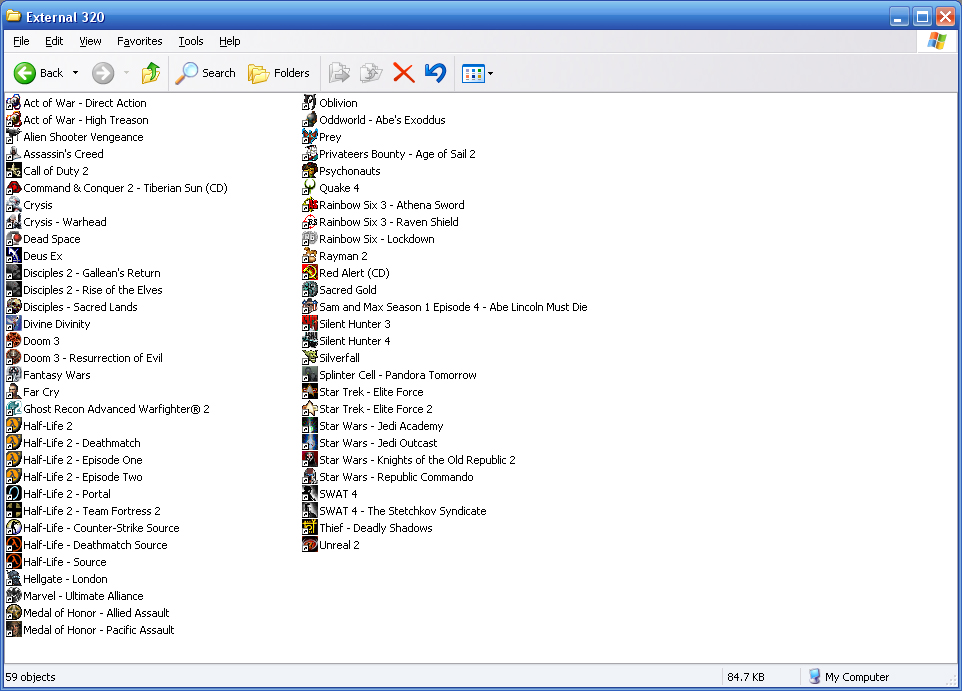962x691 pixels.
Task: Open the View menu
Action: 90,41
